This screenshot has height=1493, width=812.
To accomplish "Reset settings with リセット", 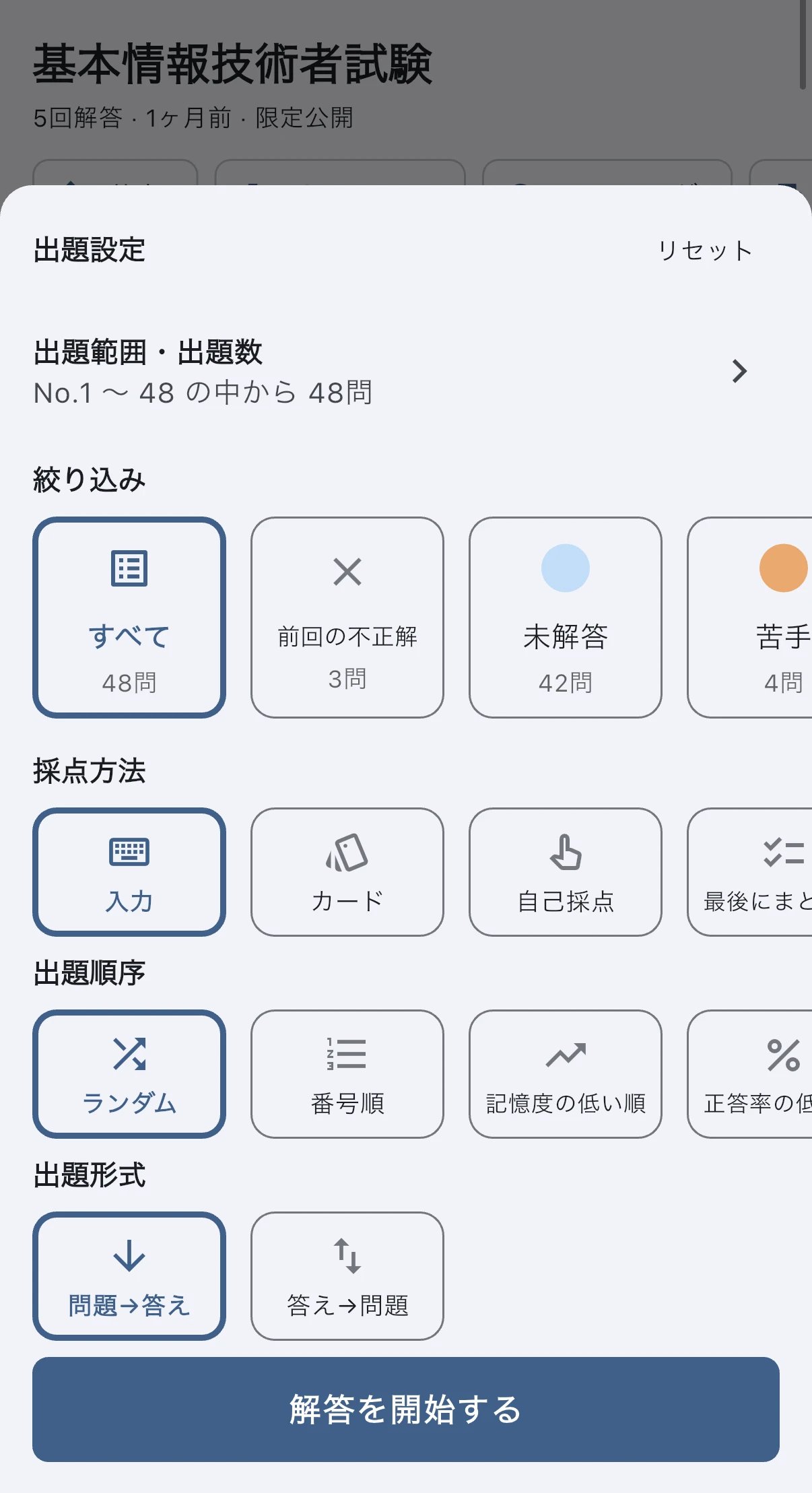I will (x=705, y=251).
